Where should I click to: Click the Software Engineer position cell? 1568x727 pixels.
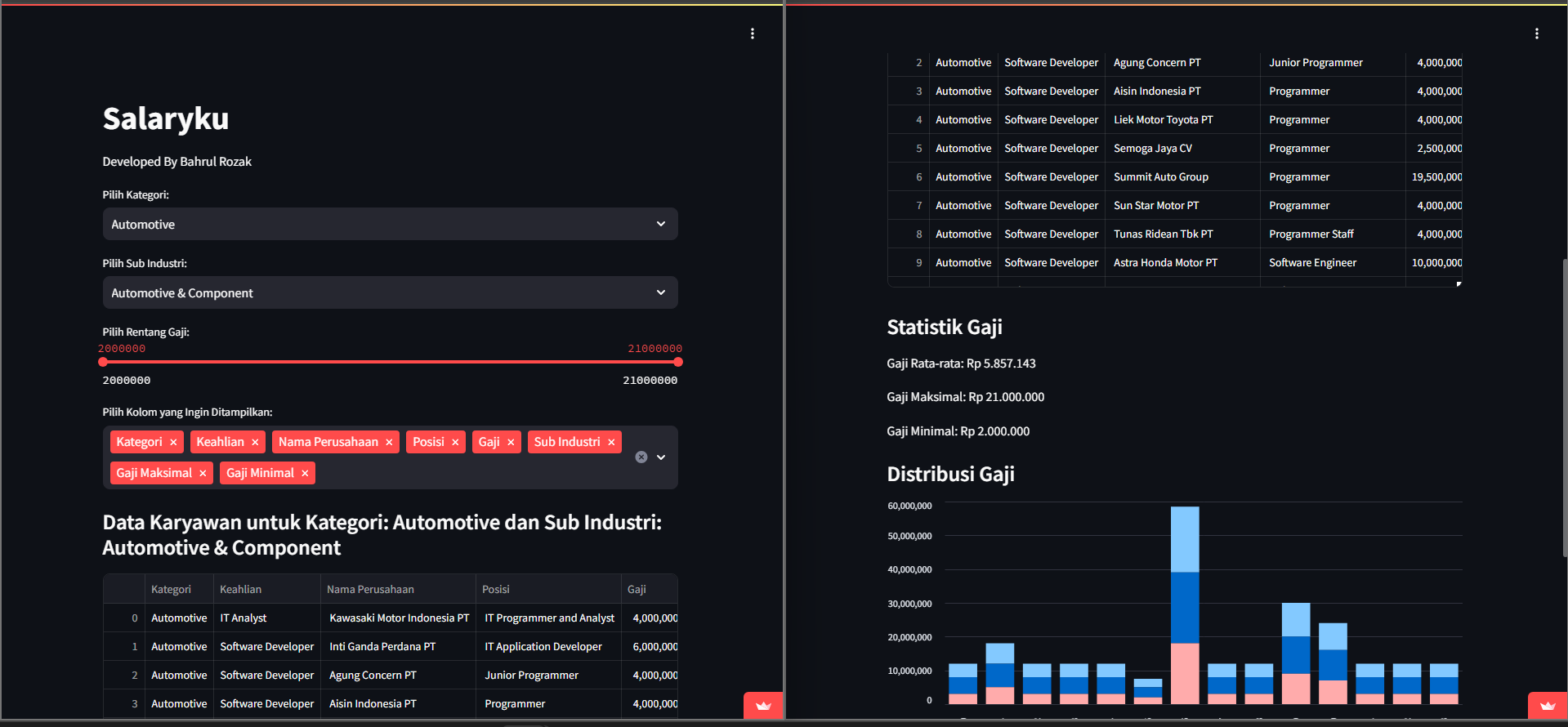tap(1333, 262)
